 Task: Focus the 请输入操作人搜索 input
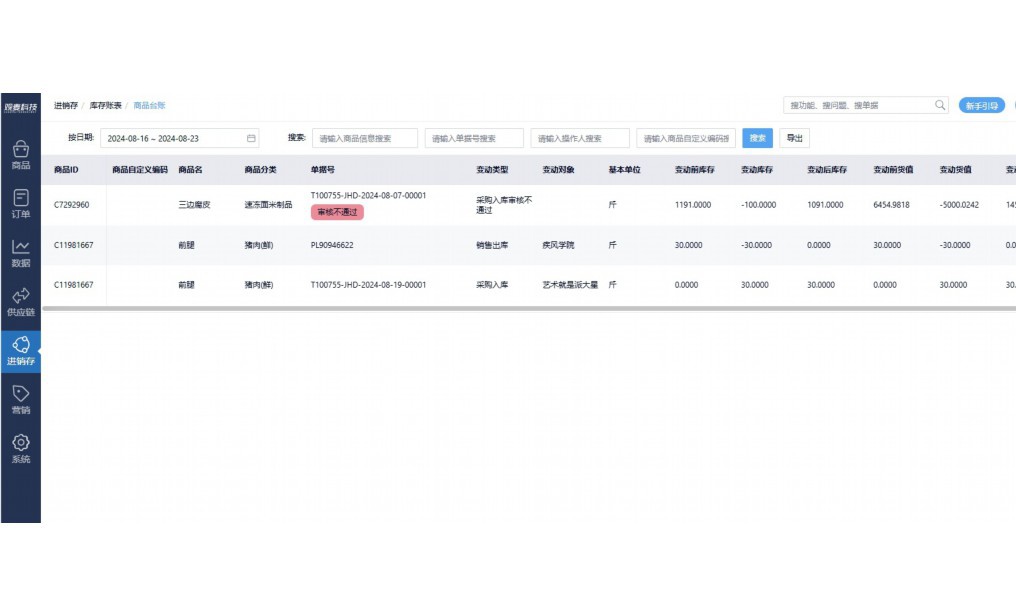tap(580, 138)
